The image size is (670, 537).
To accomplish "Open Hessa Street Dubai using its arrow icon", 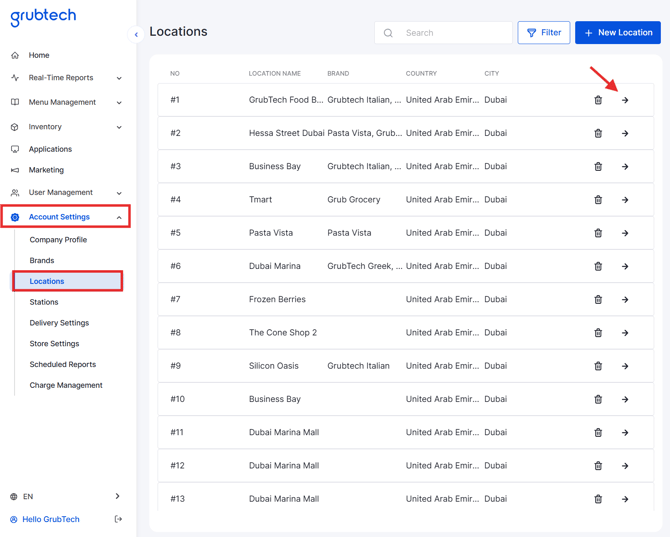I will coord(625,133).
